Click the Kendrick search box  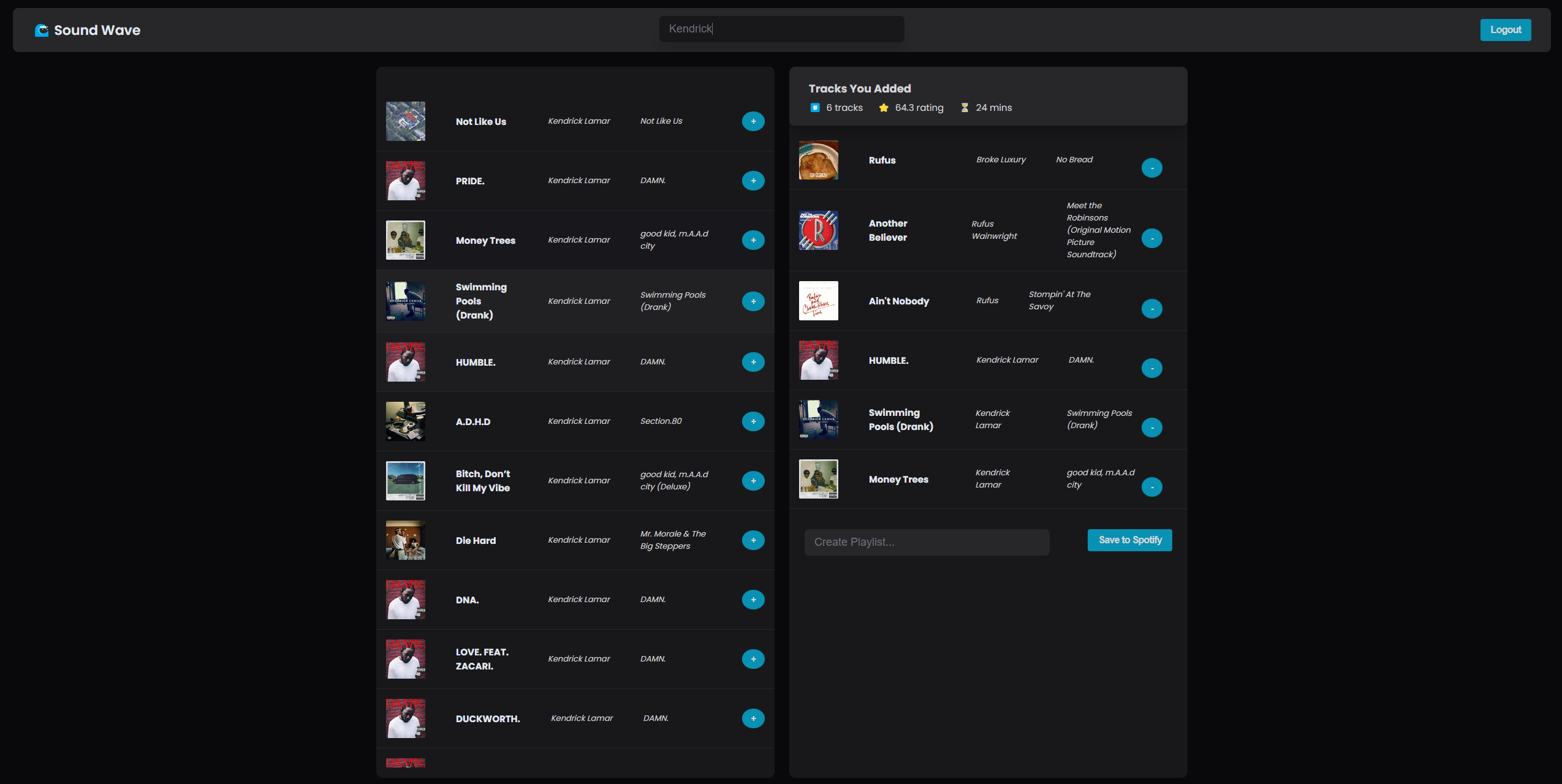click(781, 29)
